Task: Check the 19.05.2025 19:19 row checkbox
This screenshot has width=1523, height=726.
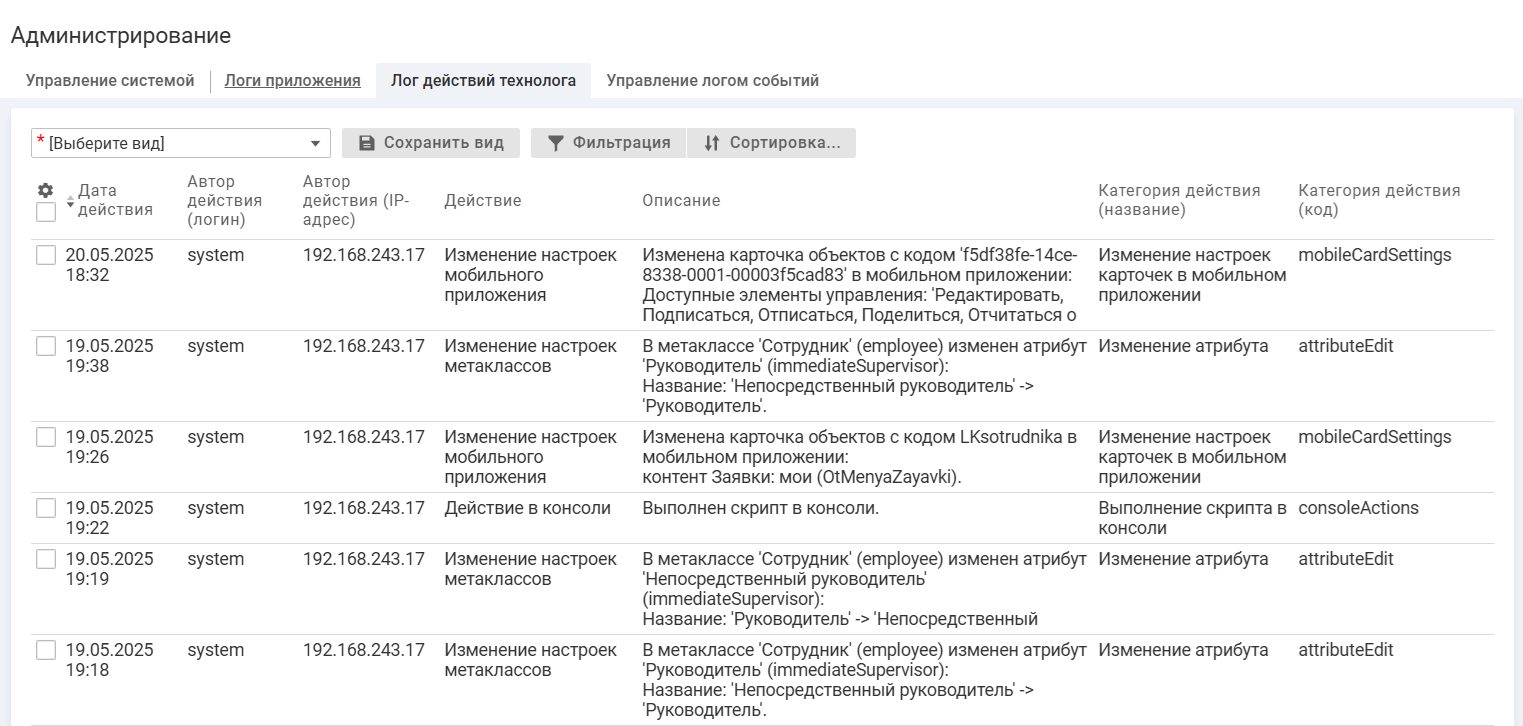Action: [x=46, y=559]
